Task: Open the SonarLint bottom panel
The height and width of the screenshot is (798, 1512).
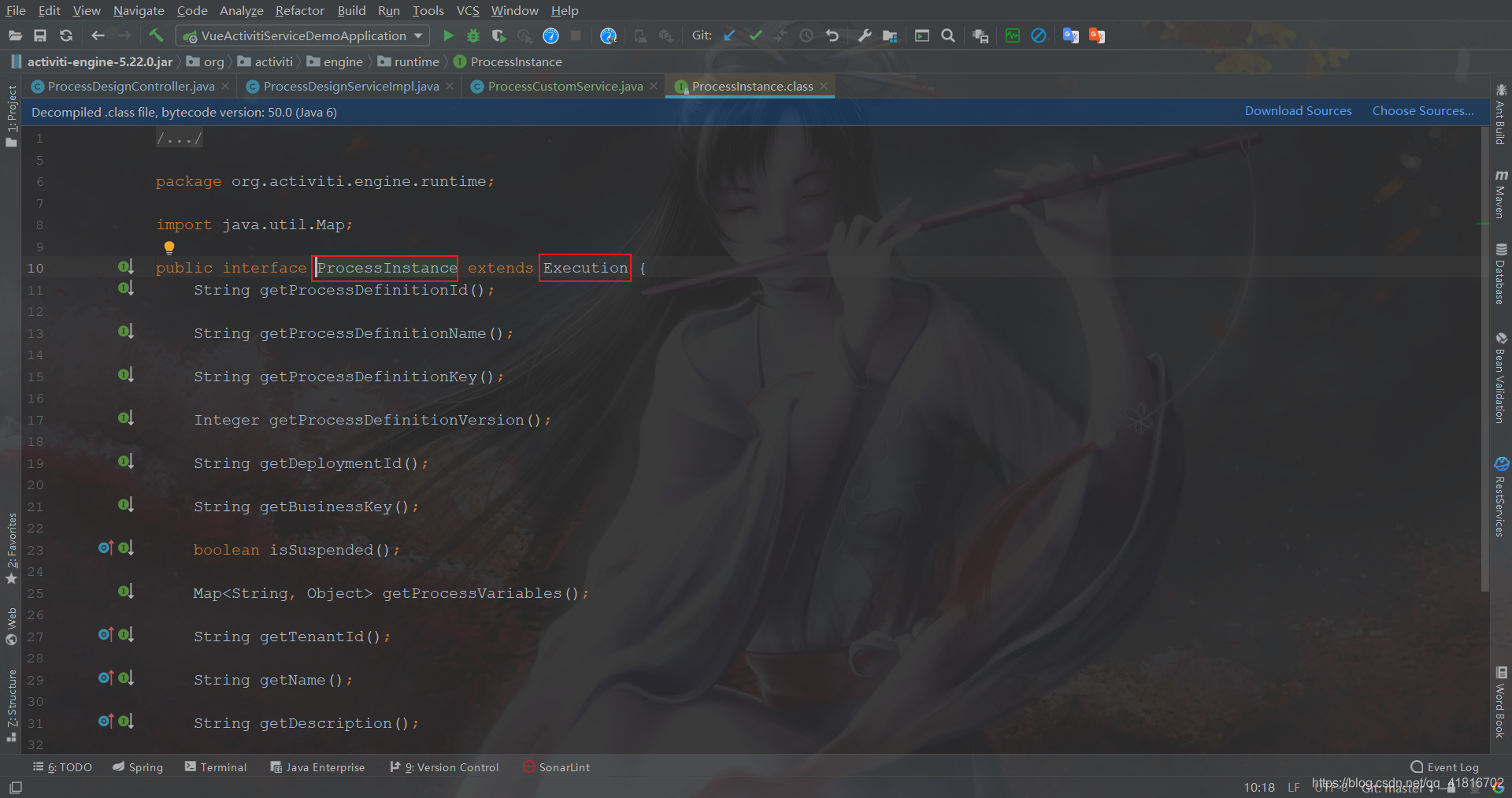Action: [556, 766]
